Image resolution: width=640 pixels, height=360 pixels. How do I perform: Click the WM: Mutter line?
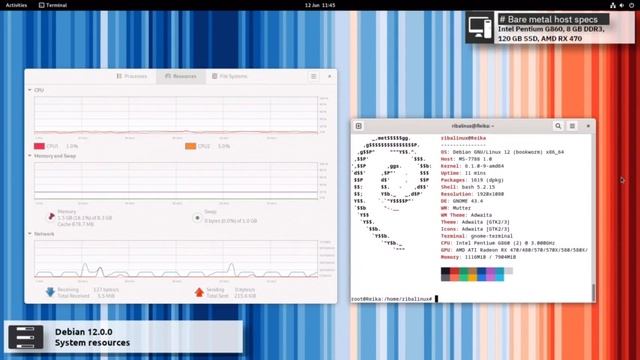tap(456, 208)
